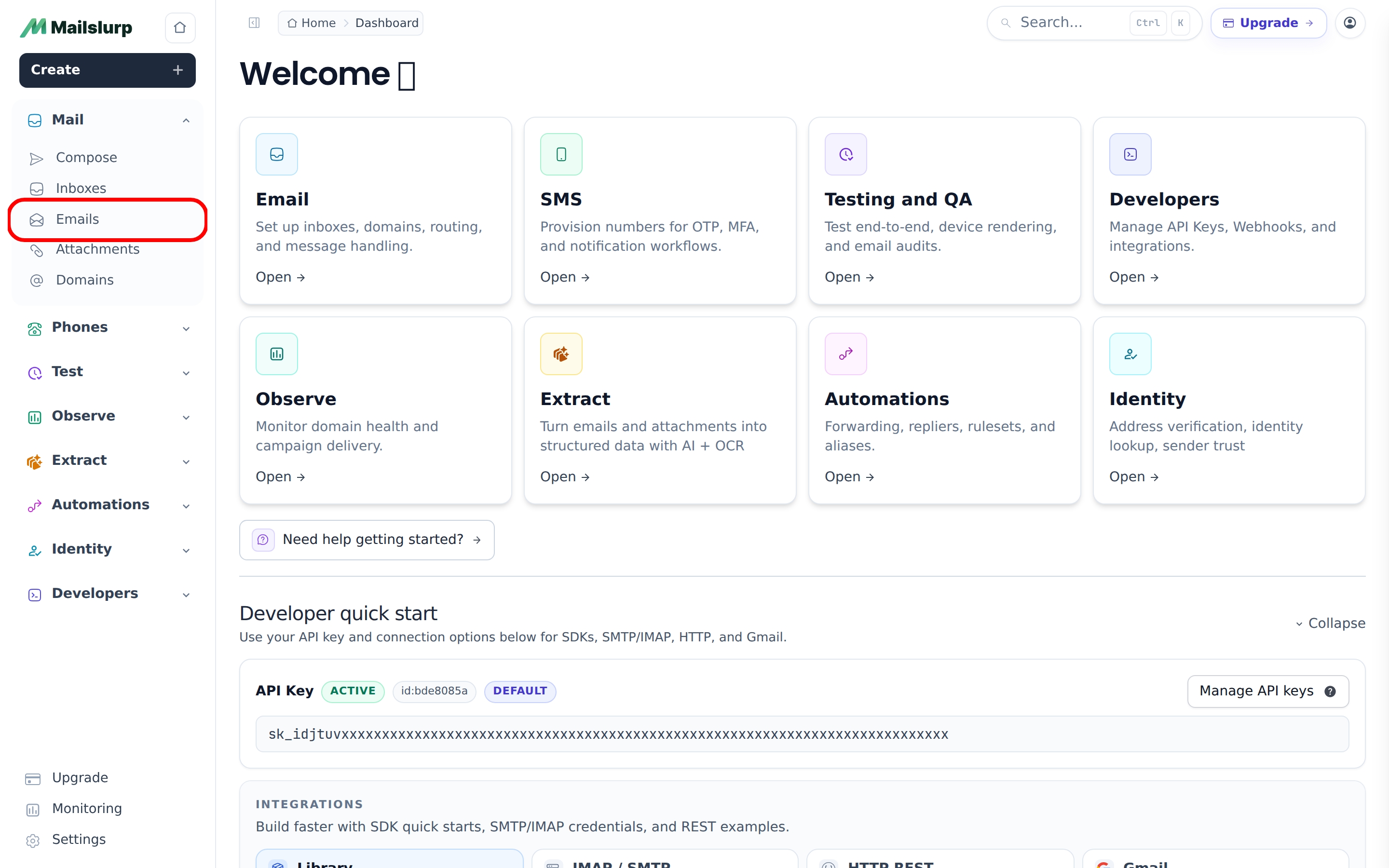Click the Mailslurp logo

[76, 27]
